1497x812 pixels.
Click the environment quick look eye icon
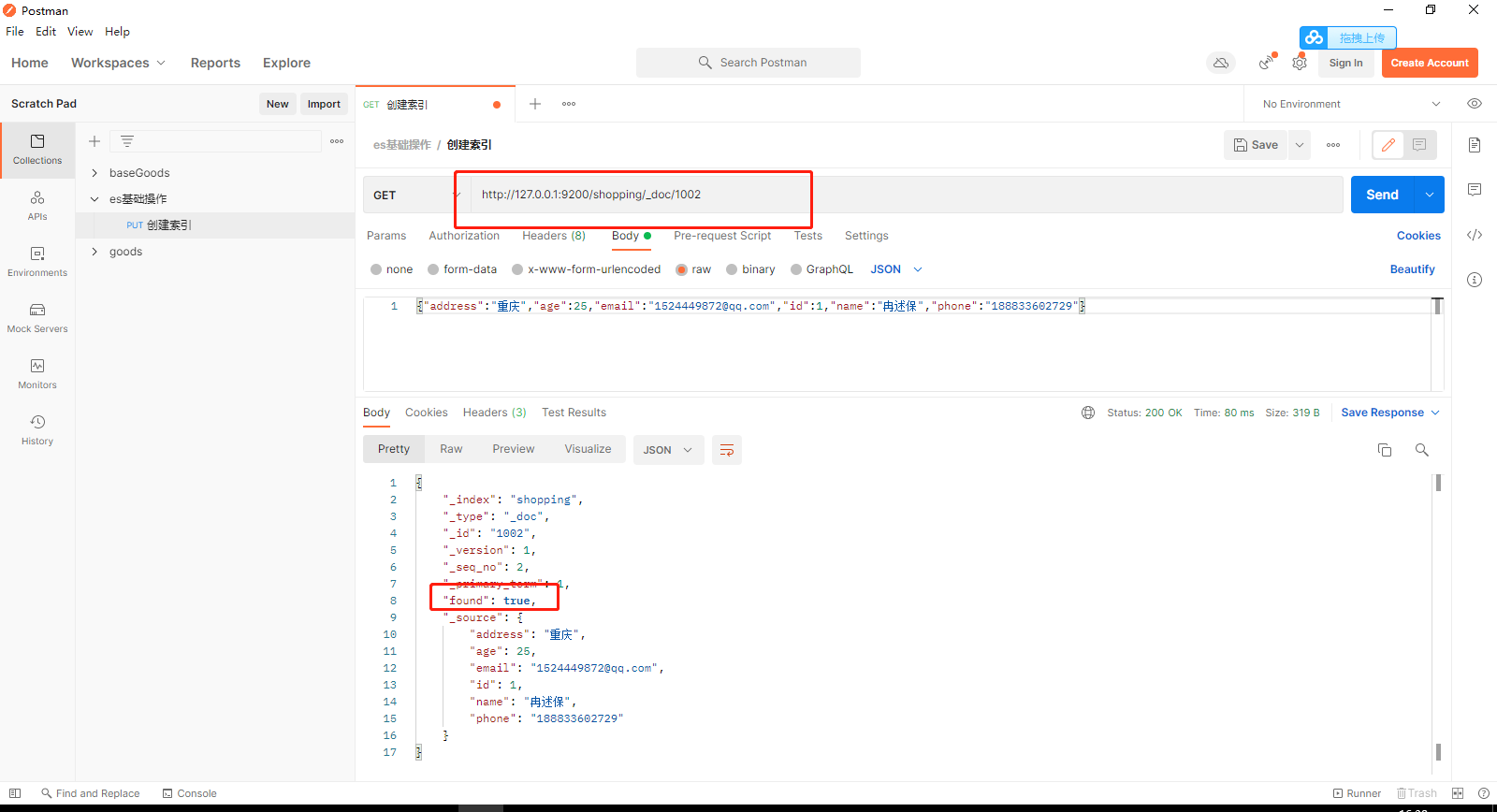coord(1475,104)
